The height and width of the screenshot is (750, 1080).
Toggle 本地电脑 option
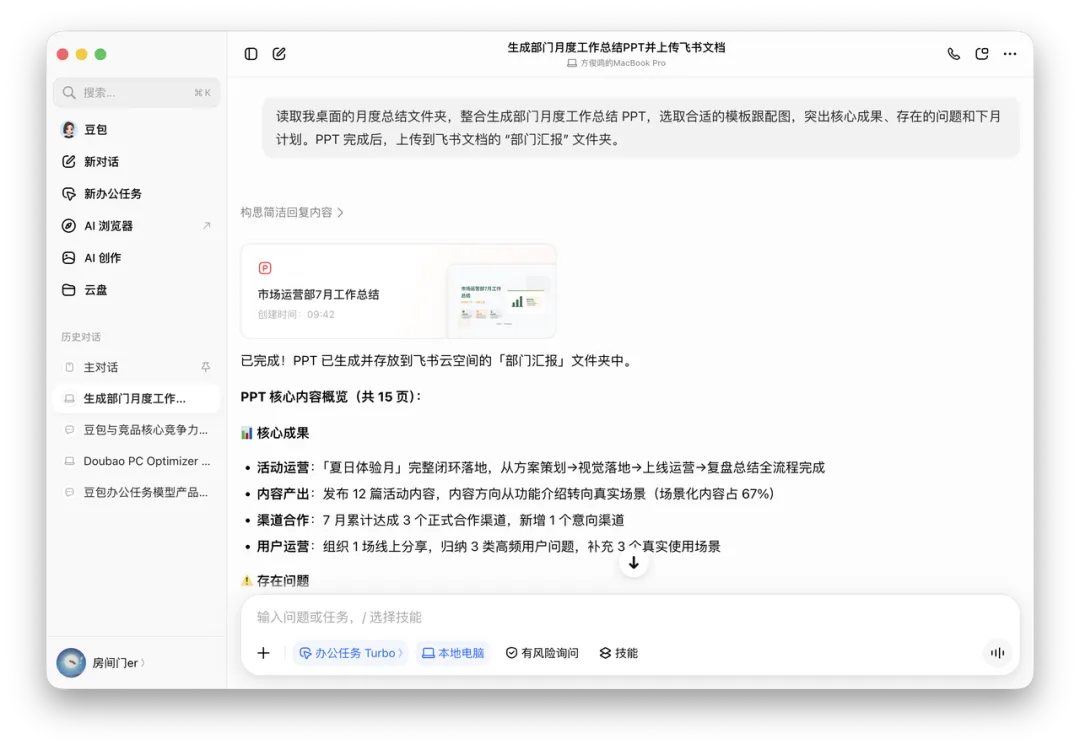453,653
